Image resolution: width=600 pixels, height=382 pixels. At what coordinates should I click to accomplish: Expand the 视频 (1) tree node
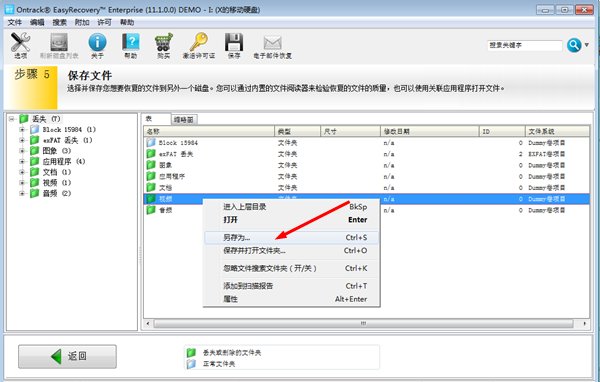pos(22,183)
